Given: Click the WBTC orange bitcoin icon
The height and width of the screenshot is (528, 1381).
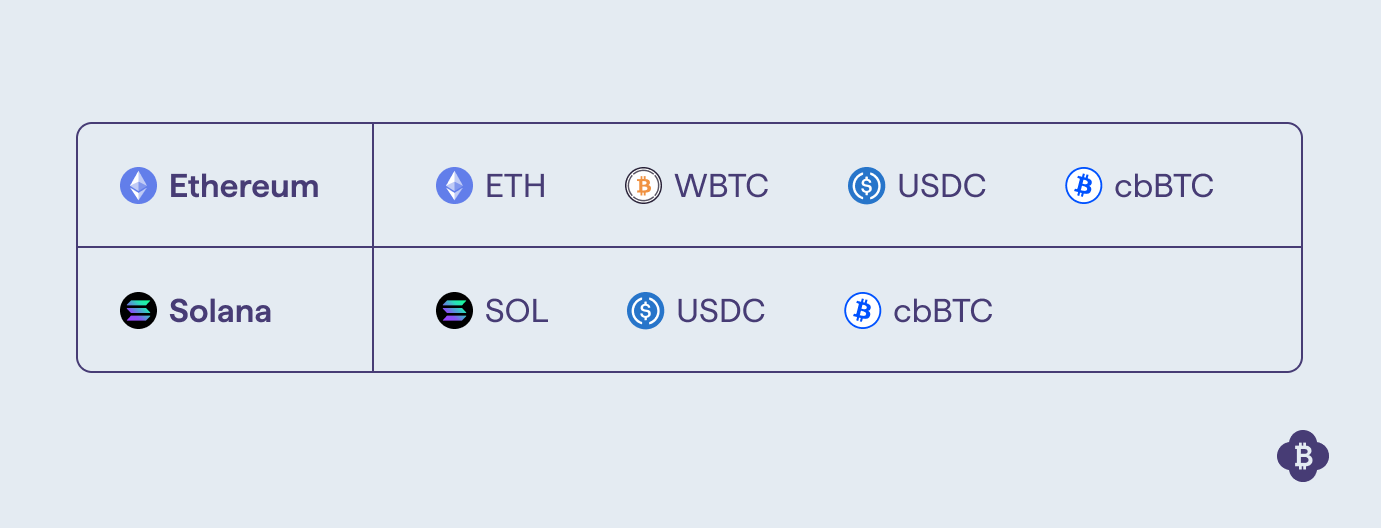Looking at the screenshot, I should point(644,186).
